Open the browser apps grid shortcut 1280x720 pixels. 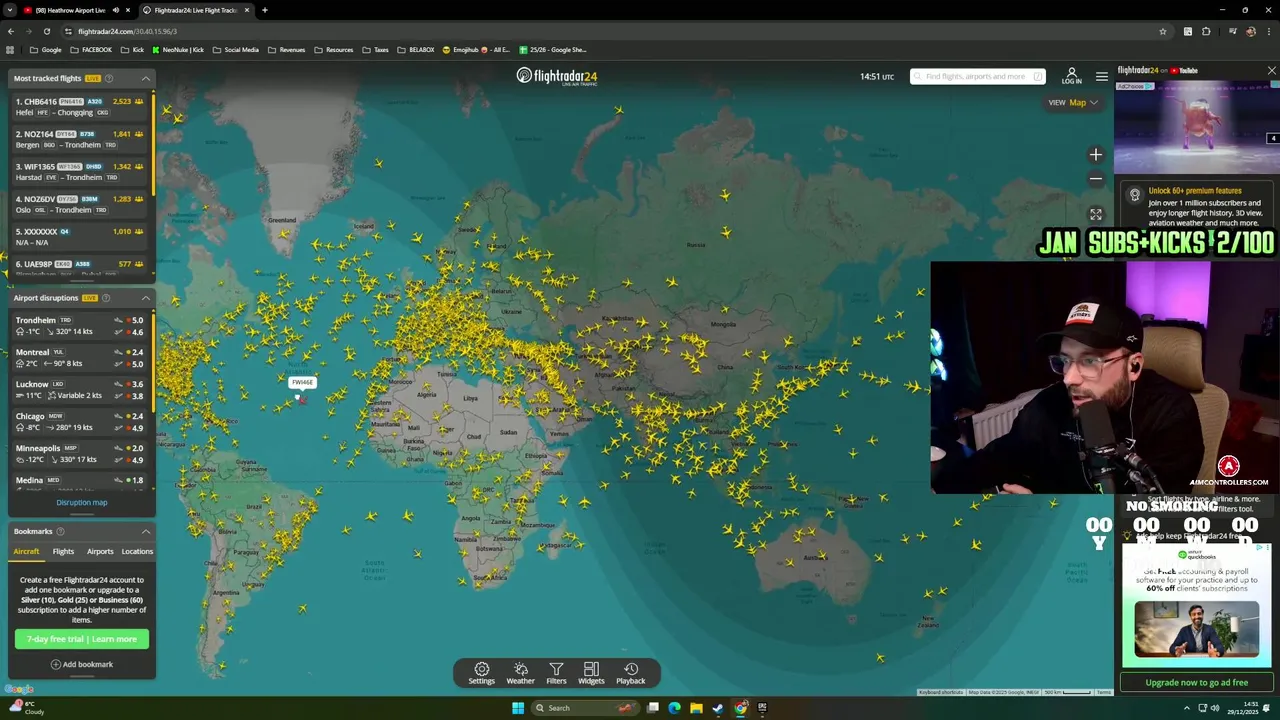pos(10,50)
